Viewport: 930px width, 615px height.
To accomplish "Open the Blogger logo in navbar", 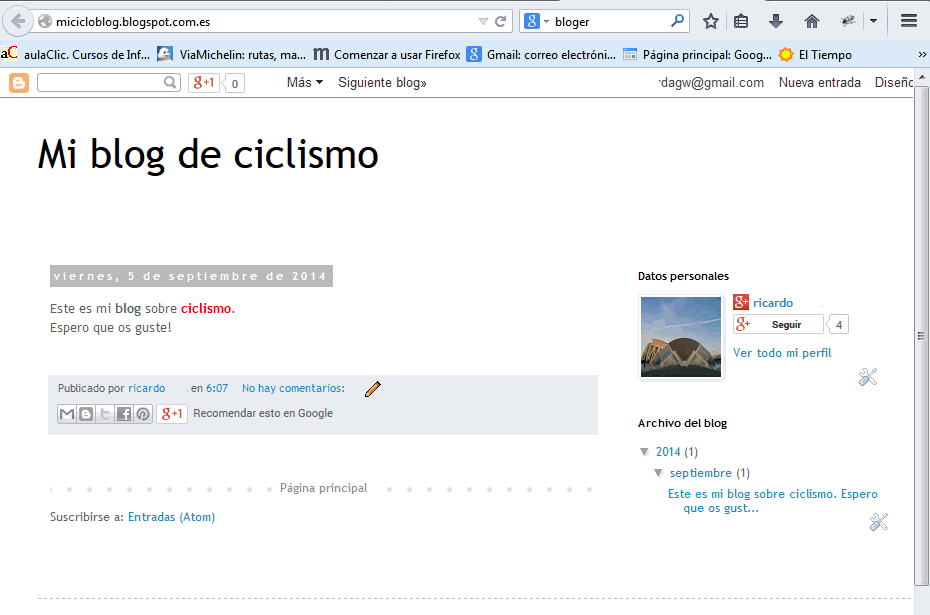I will [x=19, y=83].
